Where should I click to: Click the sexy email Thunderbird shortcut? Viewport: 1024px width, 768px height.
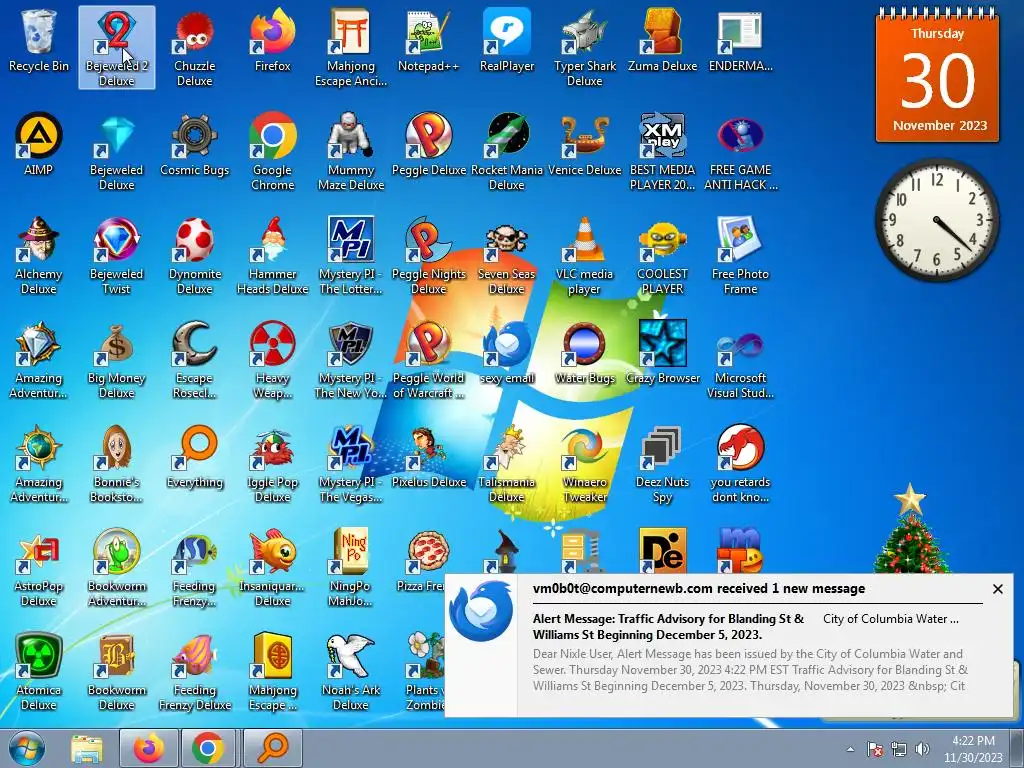click(x=507, y=353)
